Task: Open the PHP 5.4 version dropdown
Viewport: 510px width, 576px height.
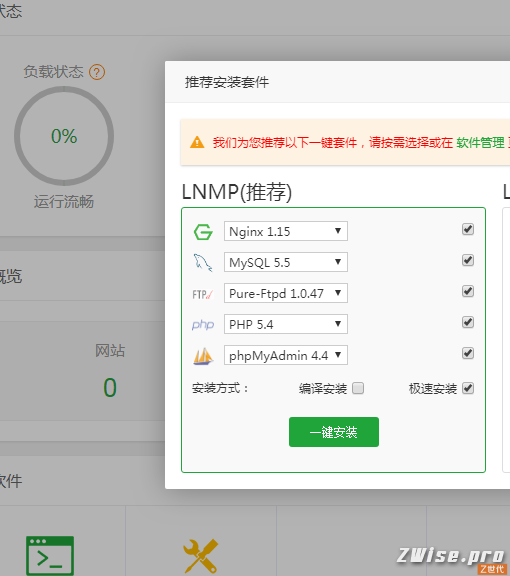Action: [x=286, y=324]
